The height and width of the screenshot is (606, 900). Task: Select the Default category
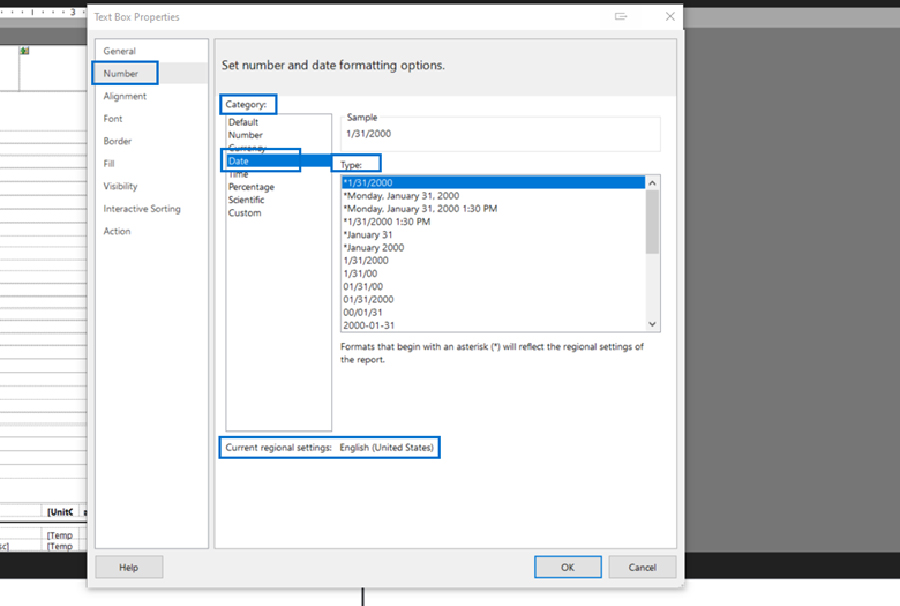click(x=243, y=122)
